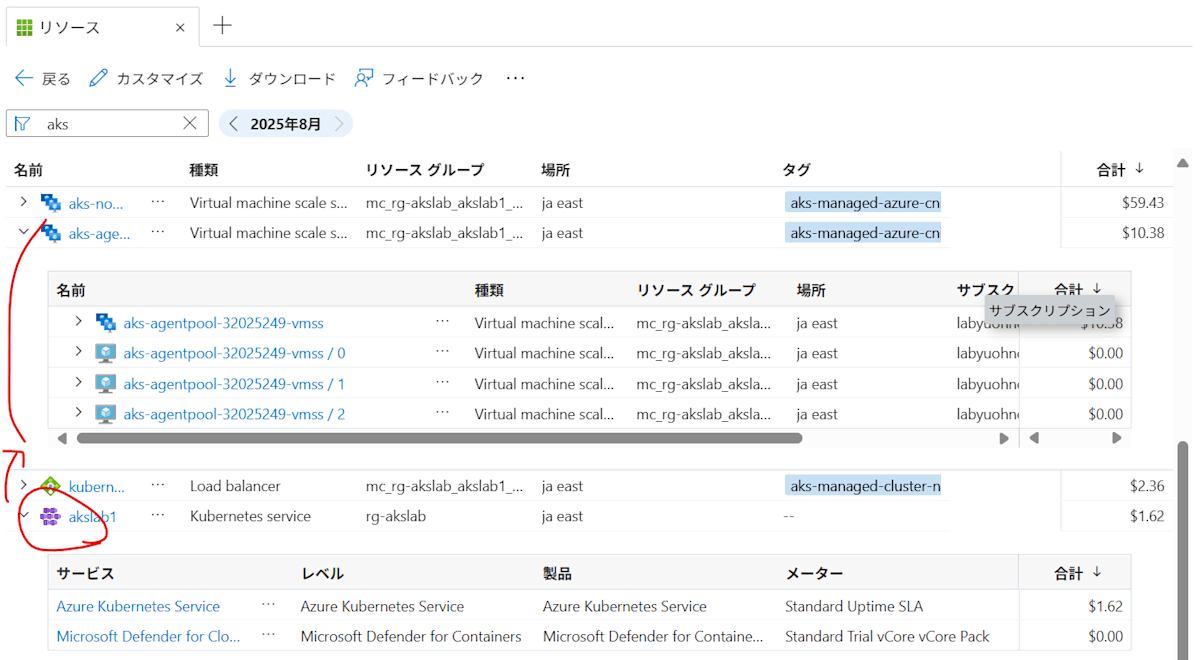The height and width of the screenshot is (660, 1200).
Task: Go to next month after 2025年8月
Action: (339, 124)
